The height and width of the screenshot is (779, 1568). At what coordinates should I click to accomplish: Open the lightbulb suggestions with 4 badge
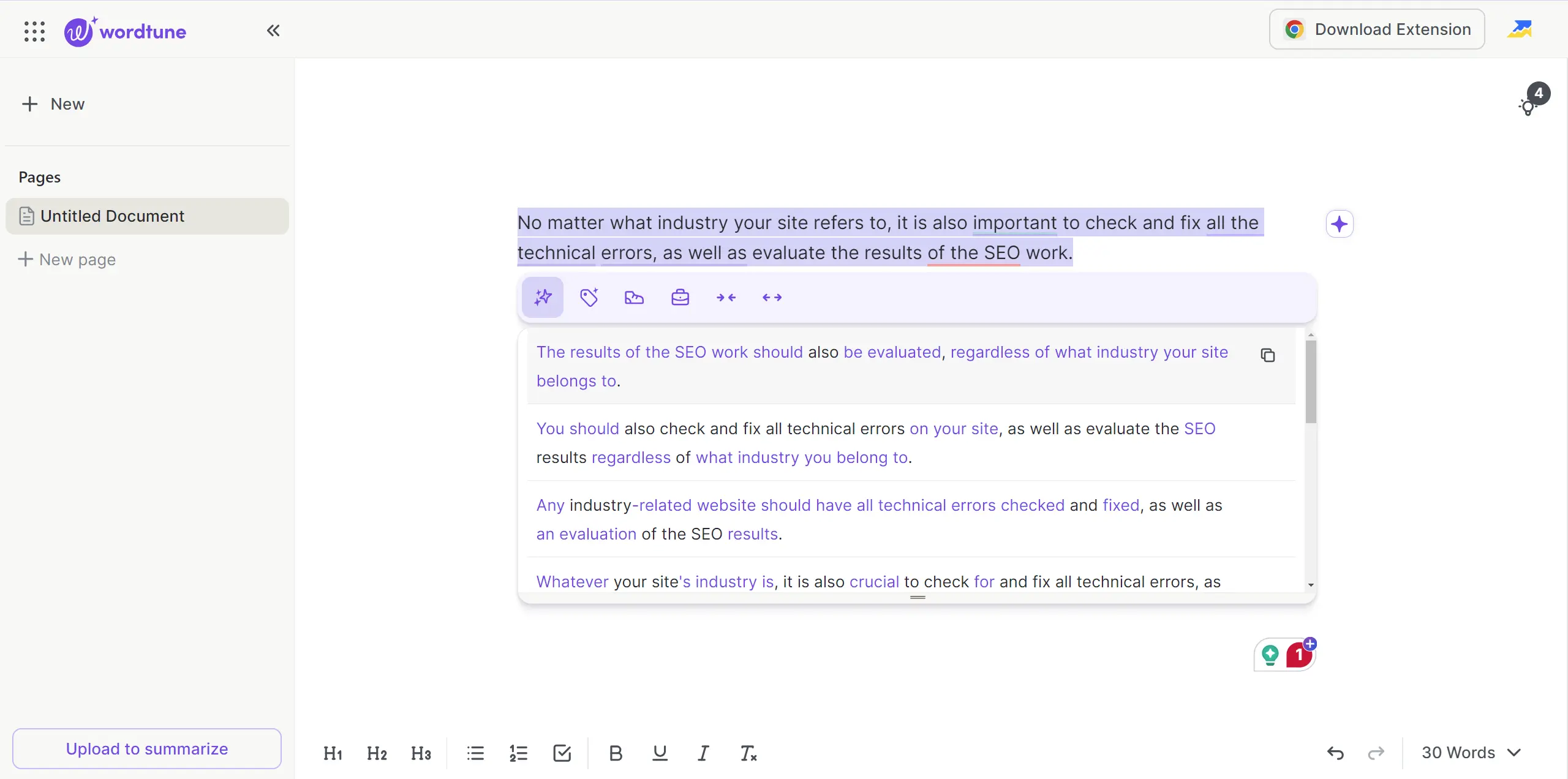[x=1533, y=100]
